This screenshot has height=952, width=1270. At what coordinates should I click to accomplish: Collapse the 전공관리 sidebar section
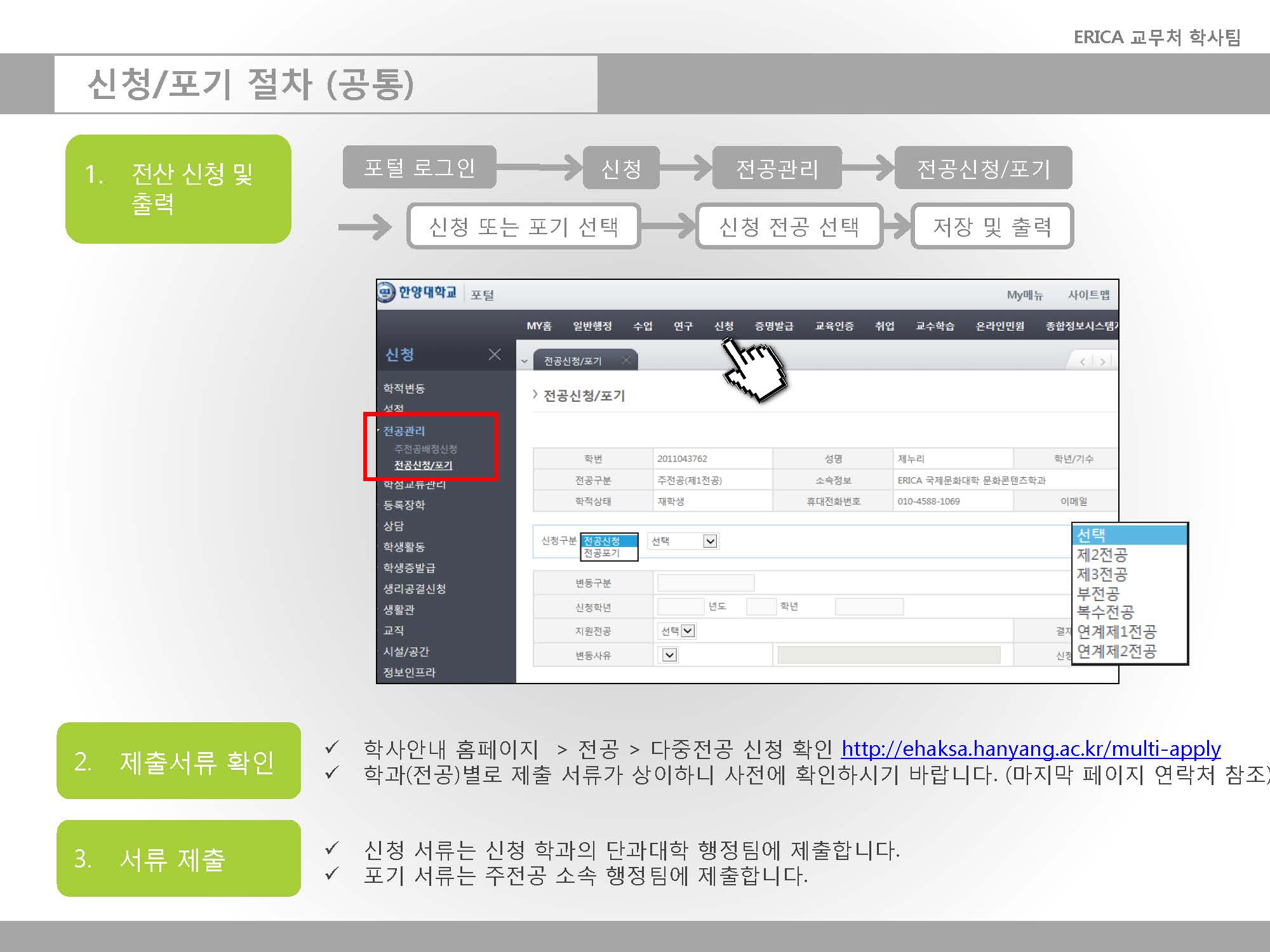click(404, 431)
